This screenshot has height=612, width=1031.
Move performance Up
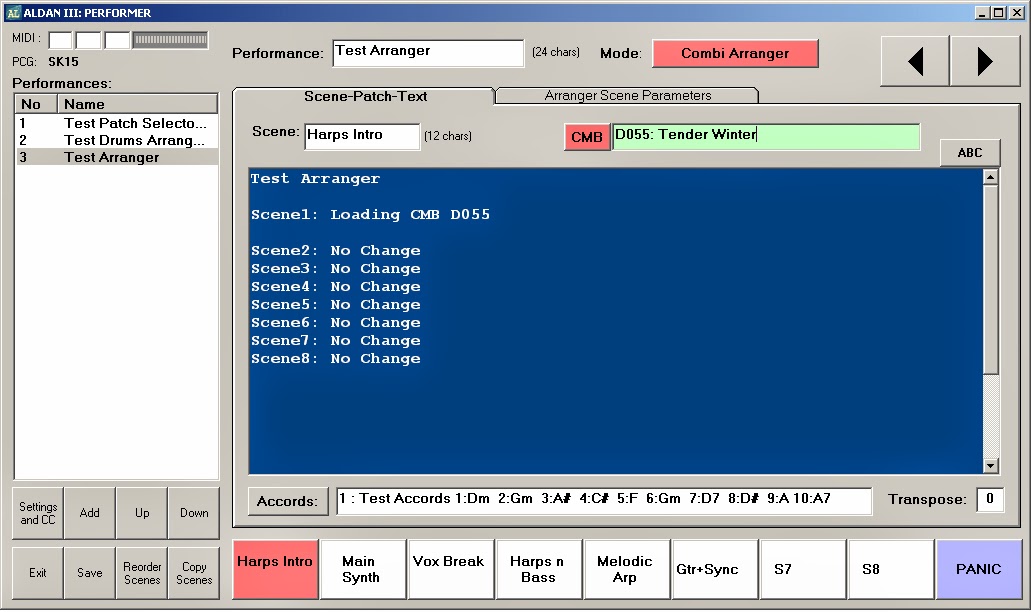pos(142,513)
